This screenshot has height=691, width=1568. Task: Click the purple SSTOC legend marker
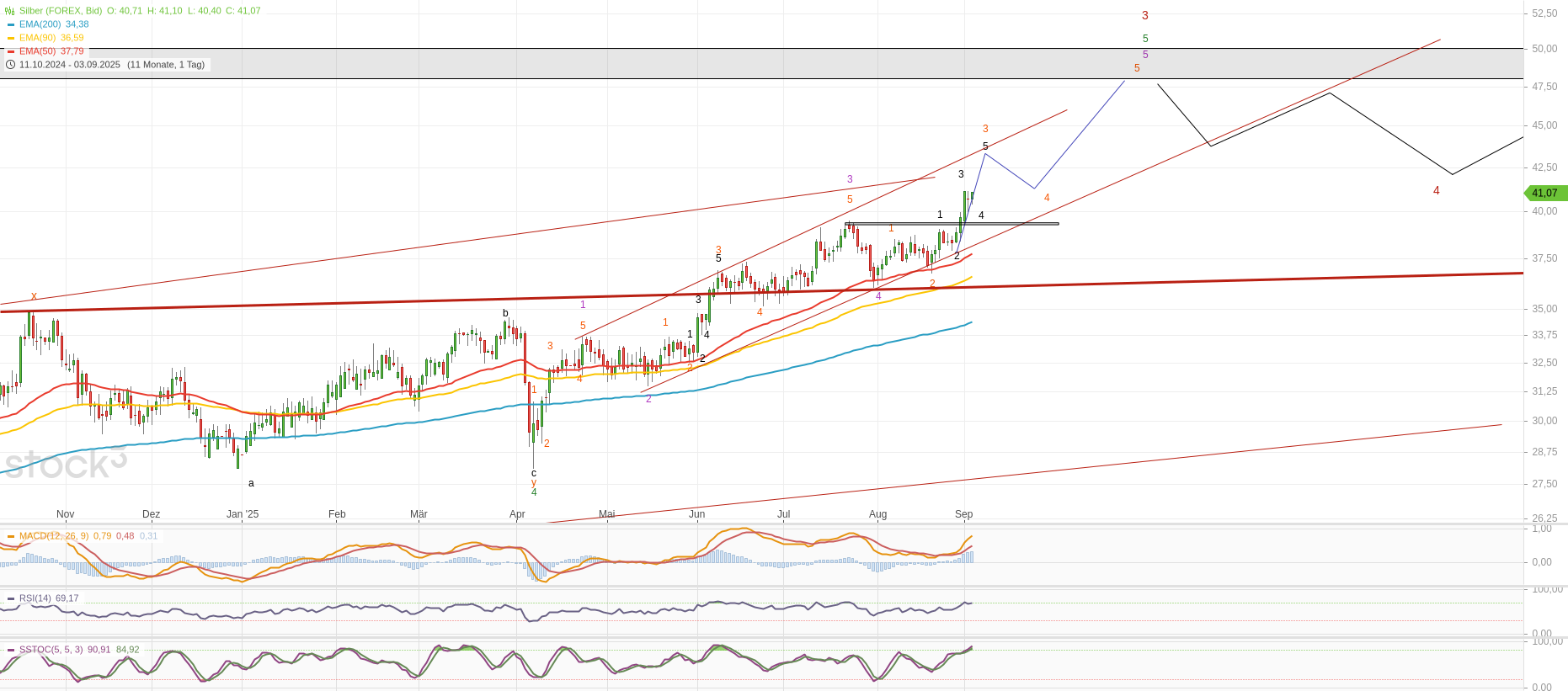pos(11,650)
